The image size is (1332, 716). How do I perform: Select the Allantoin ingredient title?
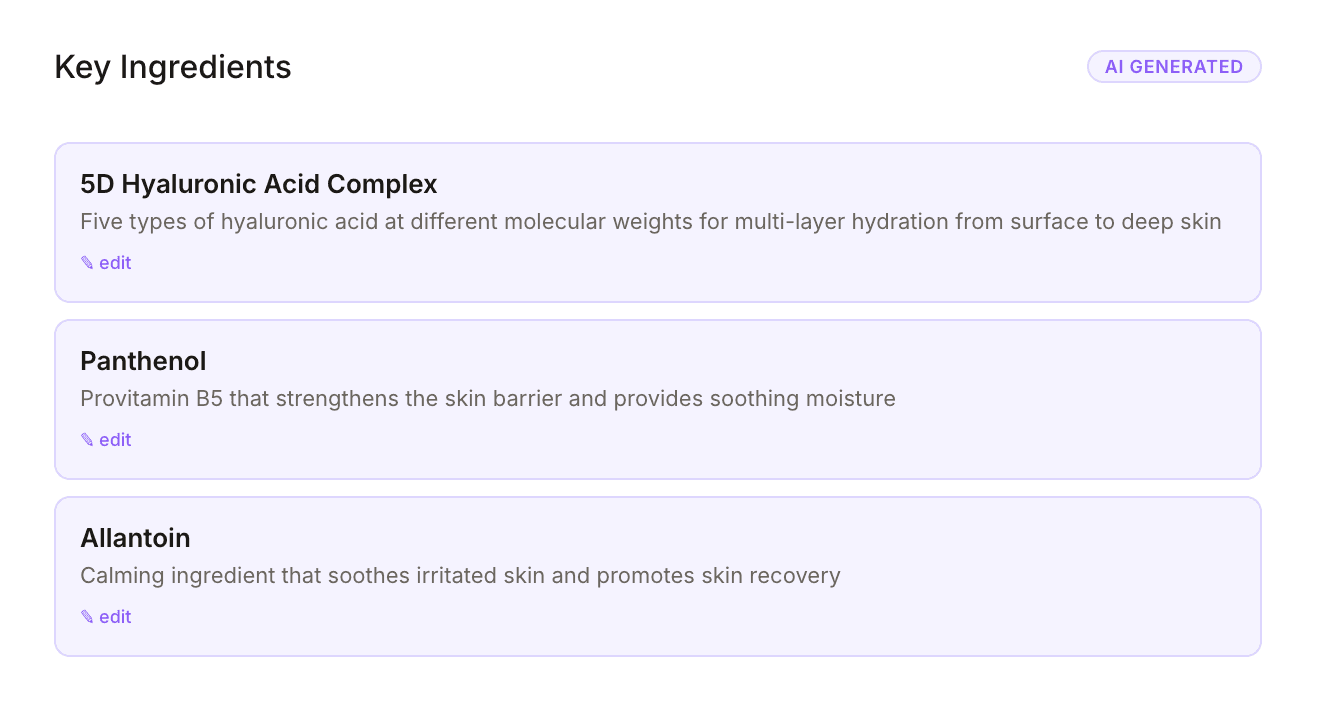[135, 538]
